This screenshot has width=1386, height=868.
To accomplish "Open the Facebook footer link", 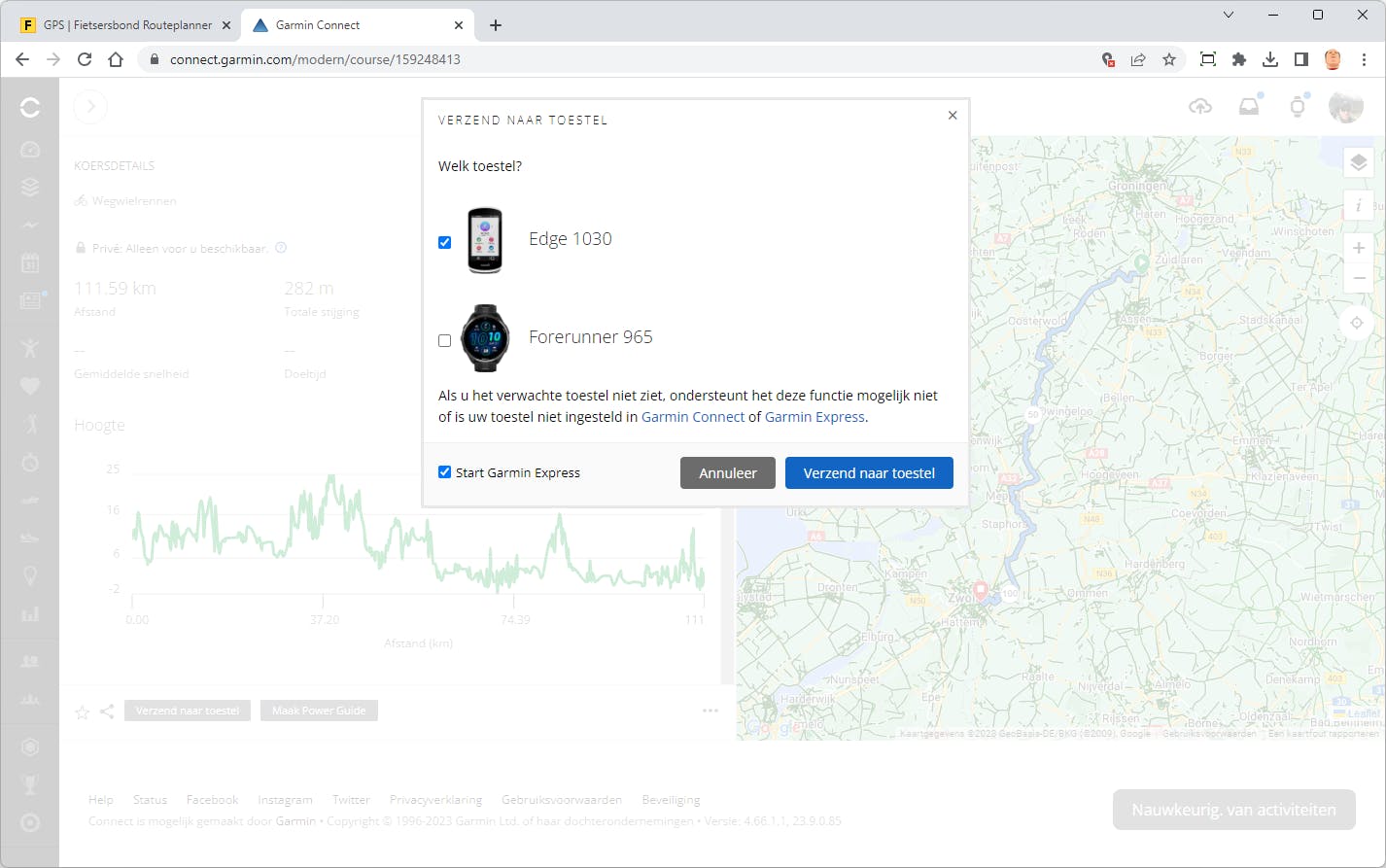I will click(x=212, y=800).
